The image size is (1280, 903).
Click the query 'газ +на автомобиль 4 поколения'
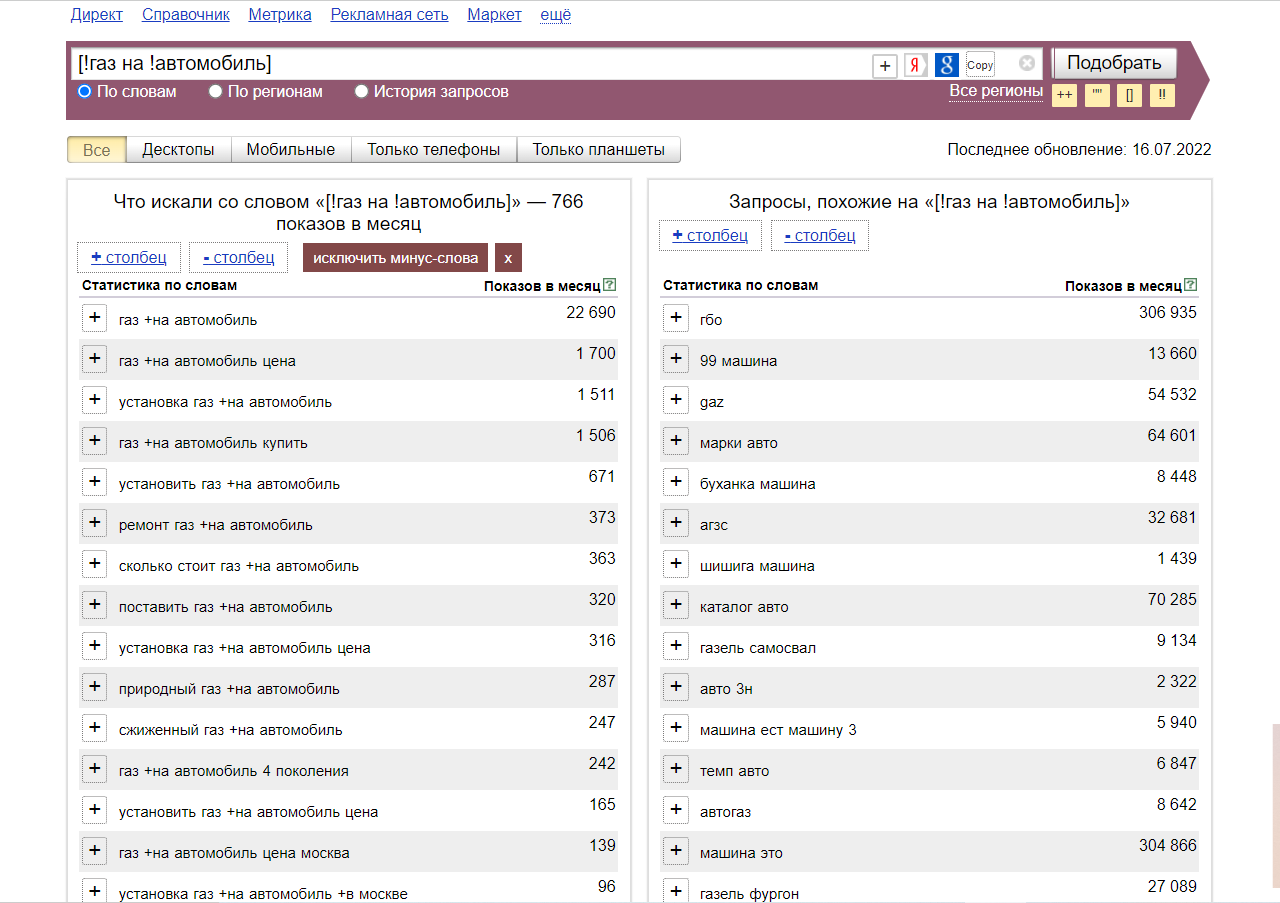(234, 771)
